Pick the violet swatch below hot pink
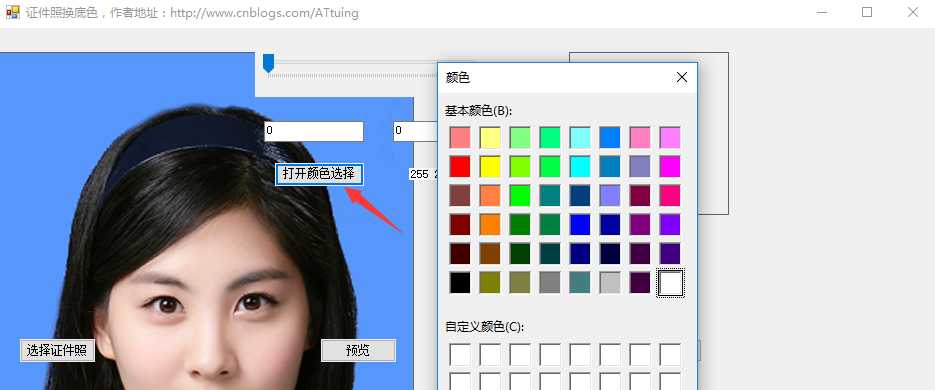Viewport: 935px width, 390px height. tap(670, 225)
